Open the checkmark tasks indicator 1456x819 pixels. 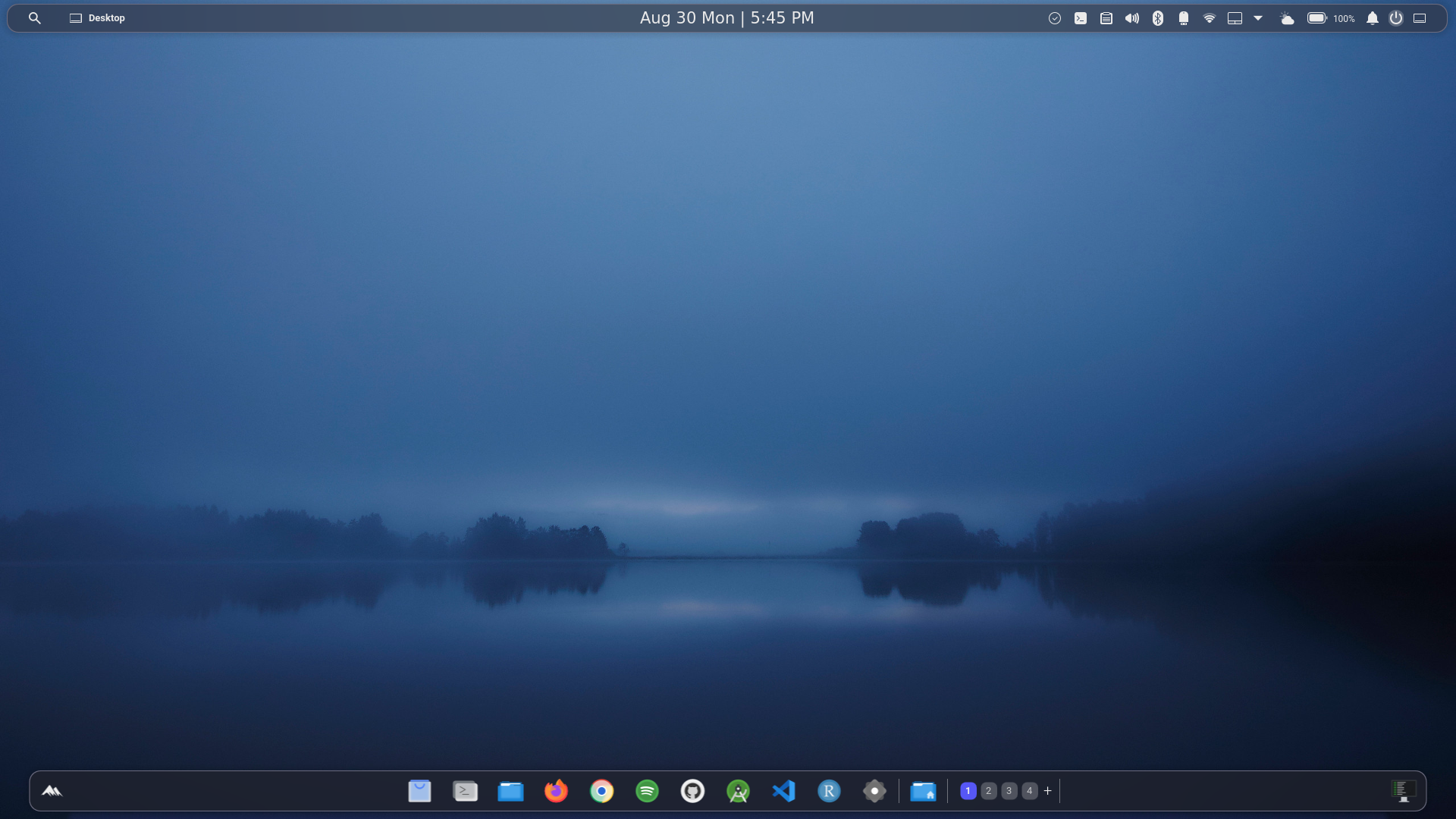coord(1055,18)
